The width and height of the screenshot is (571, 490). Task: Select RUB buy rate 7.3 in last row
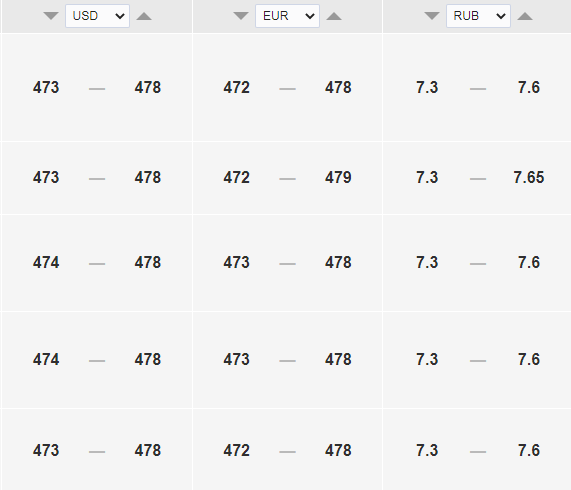(427, 451)
